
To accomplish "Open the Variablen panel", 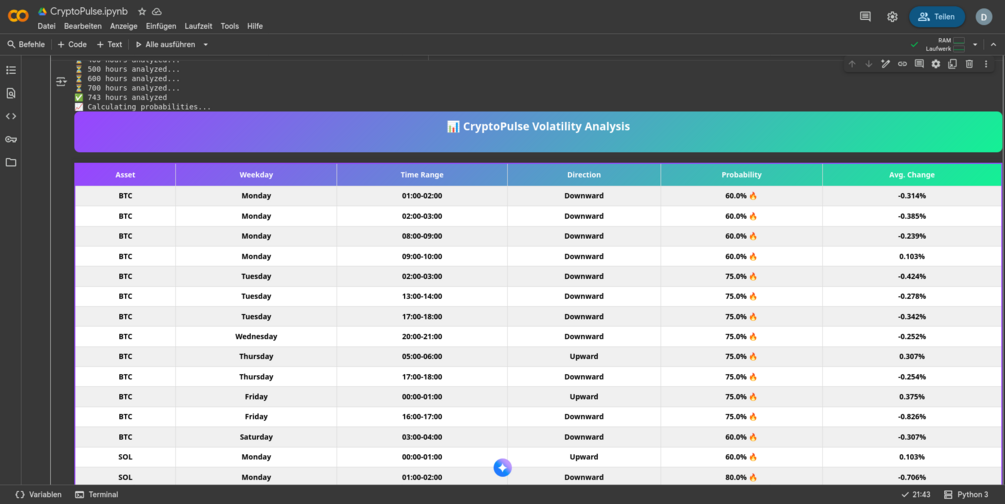I will coord(38,494).
